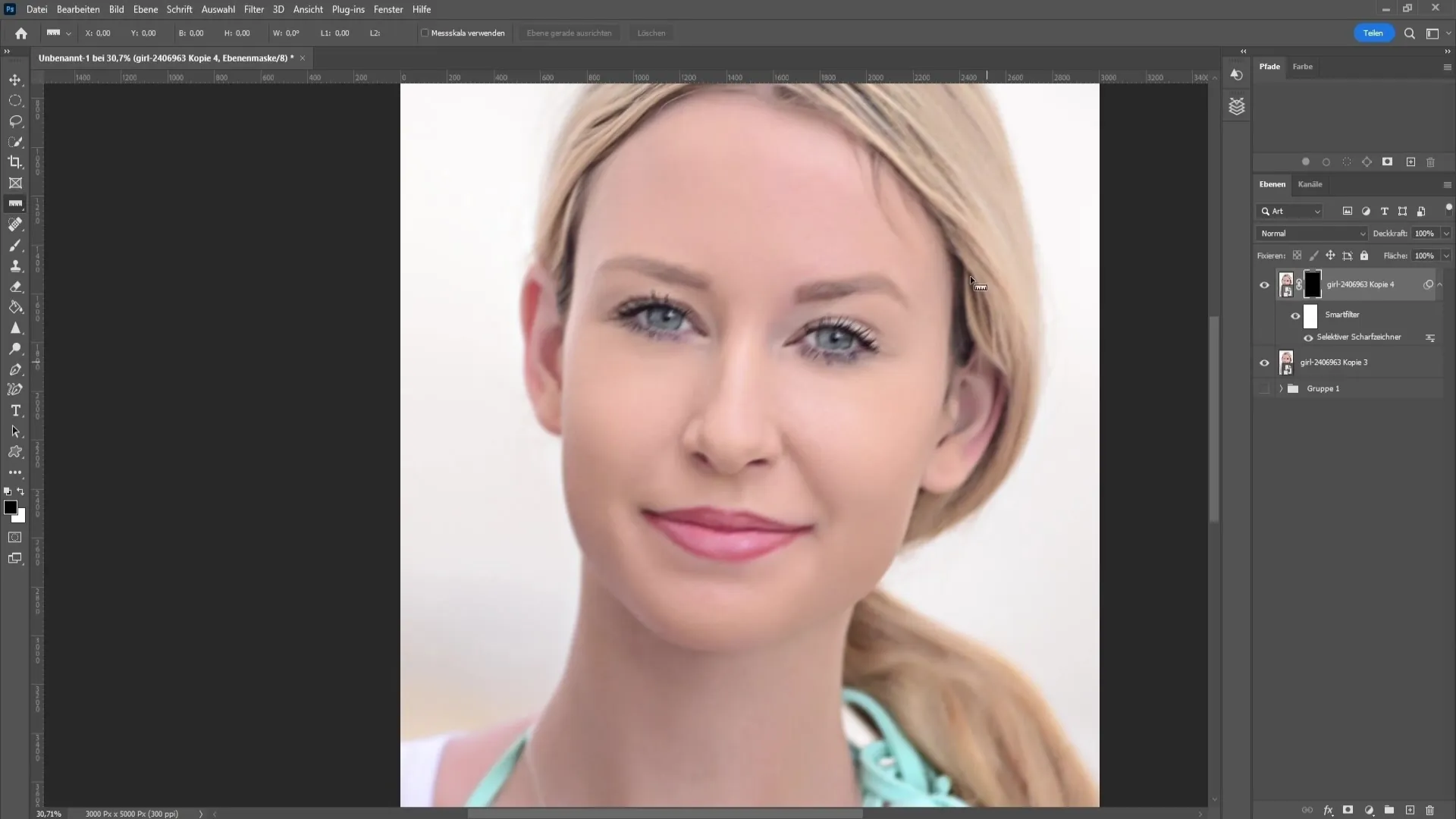Select the Lasso tool
This screenshot has width=1456, height=819.
click(15, 121)
